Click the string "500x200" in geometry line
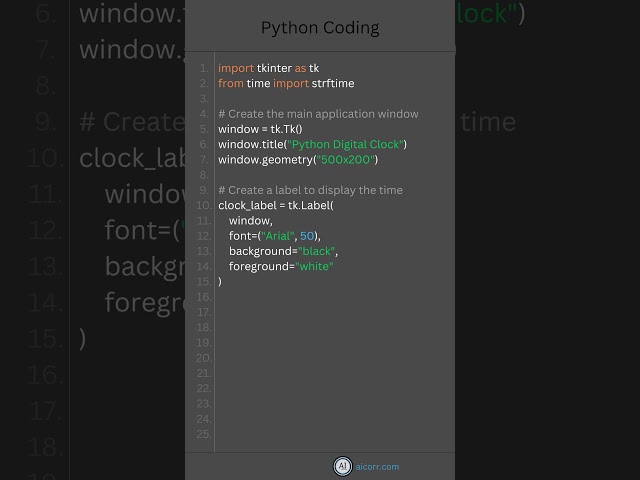This screenshot has height=480, width=640. pos(346,160)
